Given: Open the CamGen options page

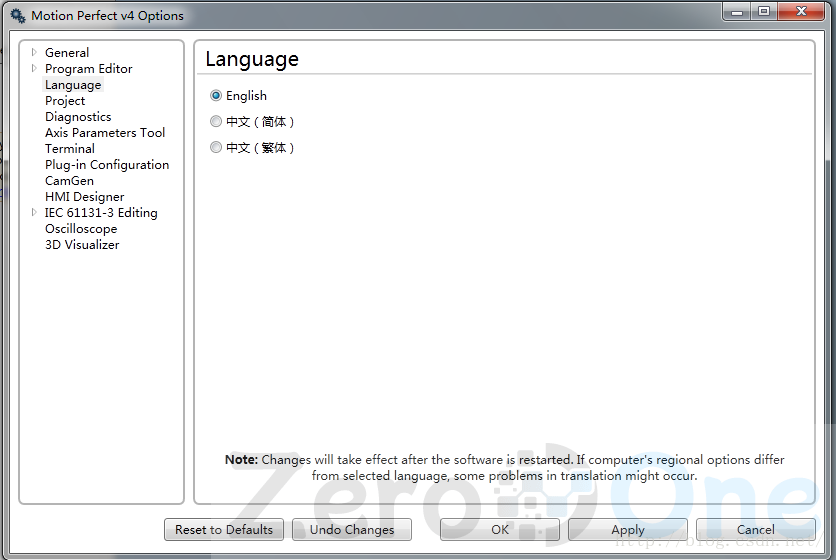Looking at the screenshot, I should pos(69,181).
